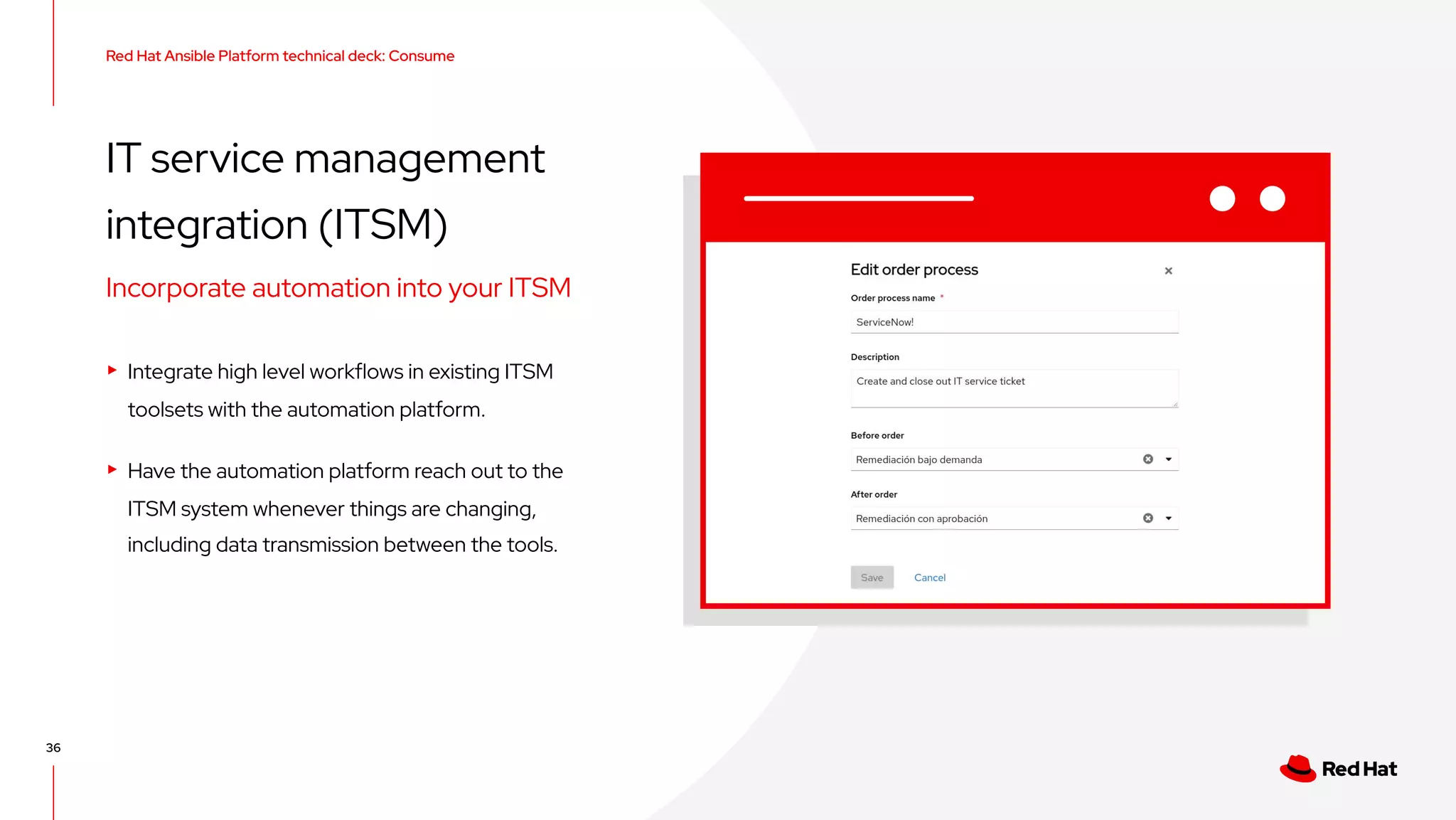Expand the Before order dropdown arrow

pyautogui.click(x=1168, y=459)
